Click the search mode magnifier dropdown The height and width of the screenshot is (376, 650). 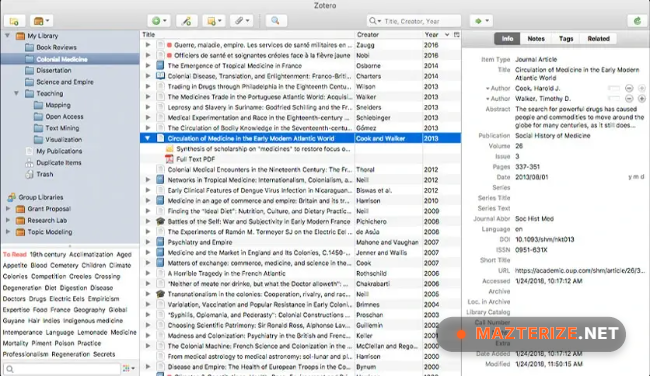tap(375, 21)
